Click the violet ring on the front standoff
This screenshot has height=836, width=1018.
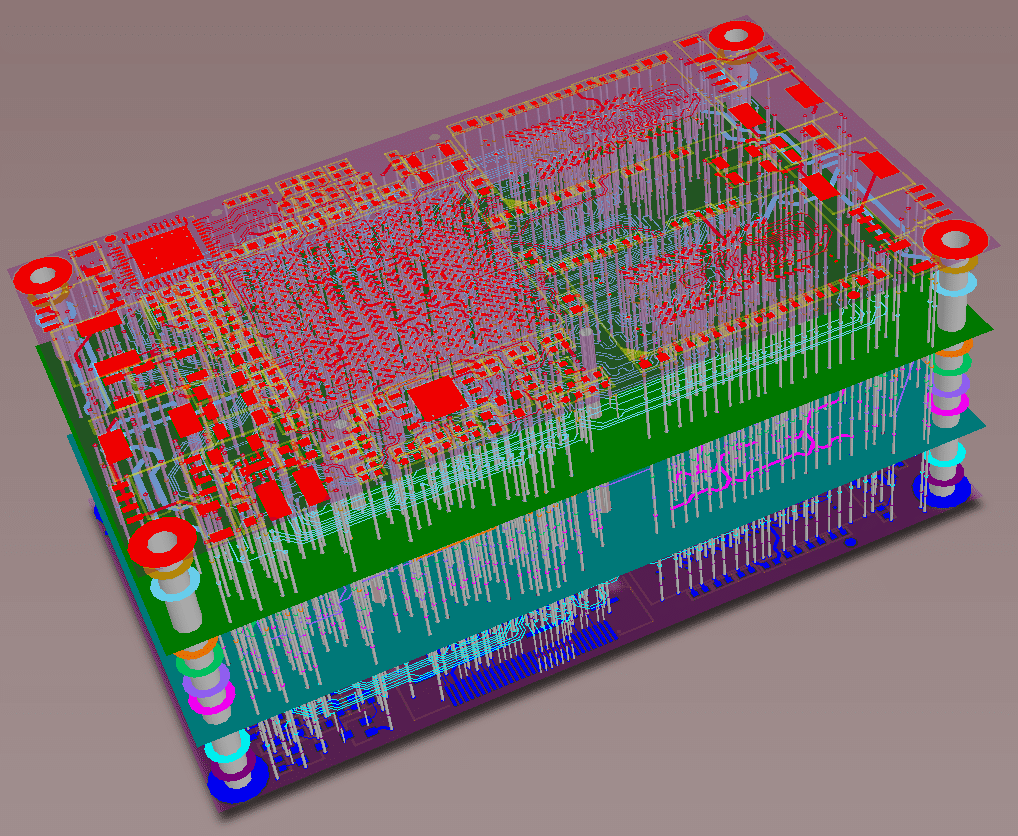(206, 683)
